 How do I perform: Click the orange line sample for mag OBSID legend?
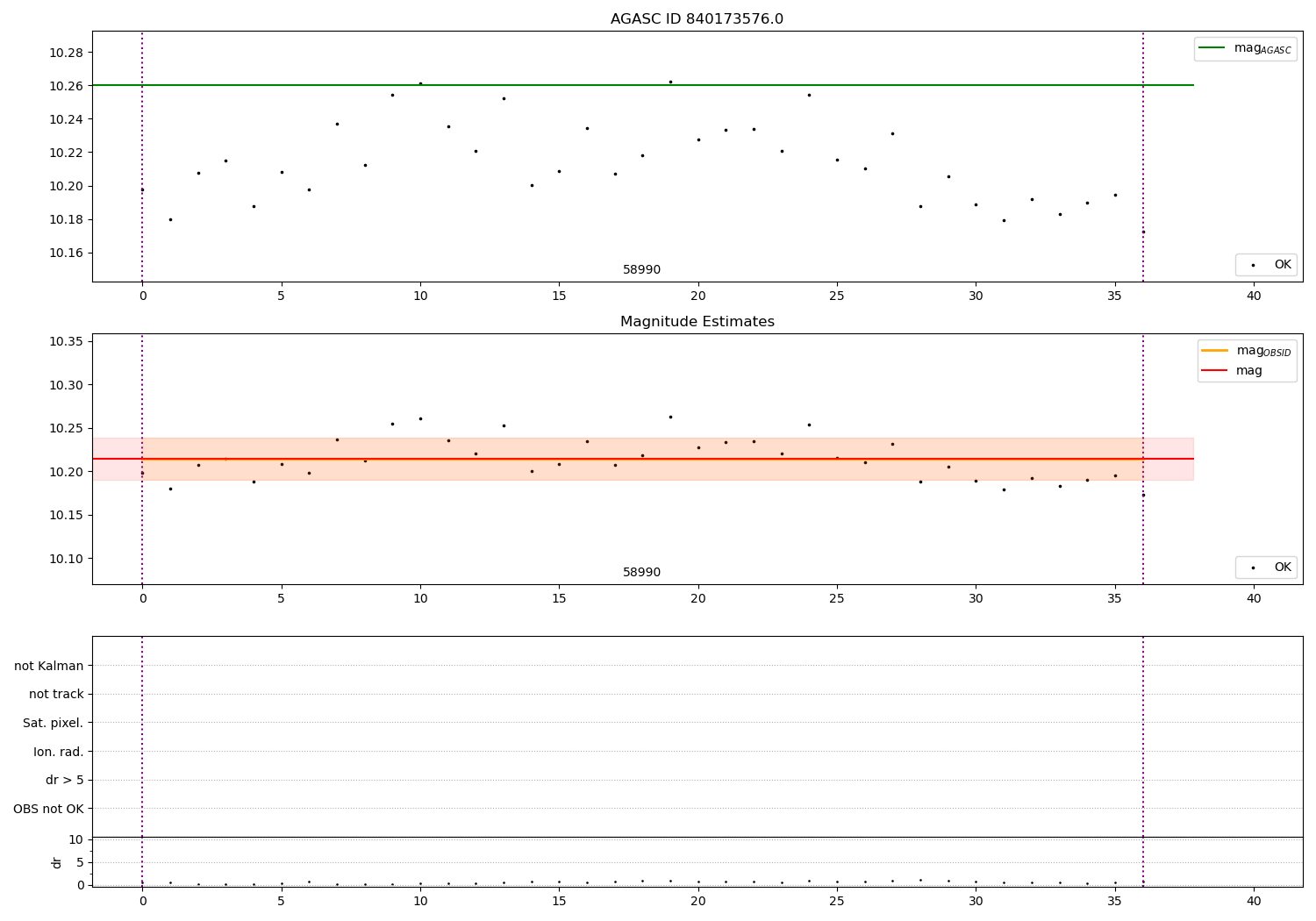(x=1215, y=351)
